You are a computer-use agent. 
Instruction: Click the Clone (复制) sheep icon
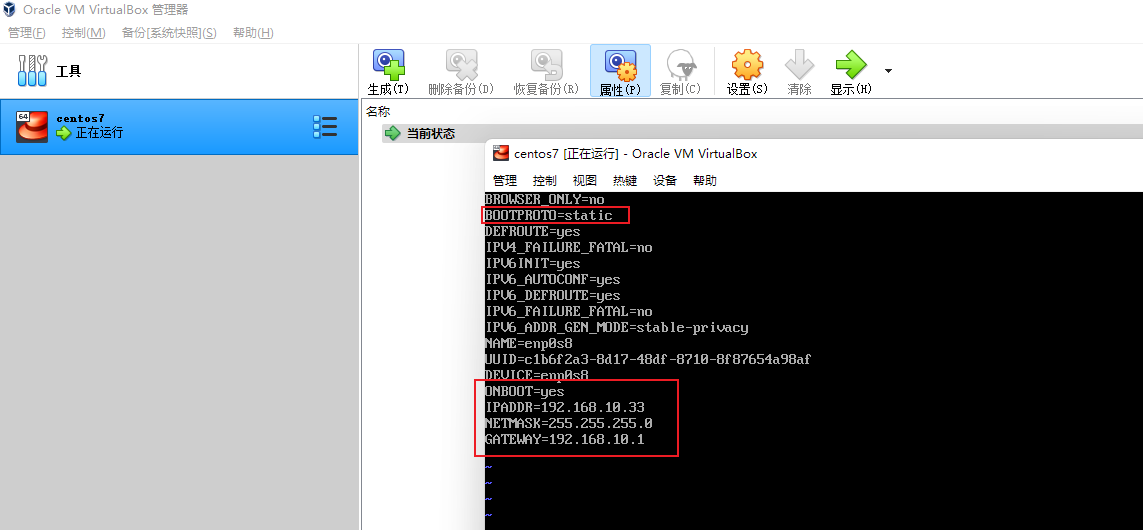pos(680,64)
